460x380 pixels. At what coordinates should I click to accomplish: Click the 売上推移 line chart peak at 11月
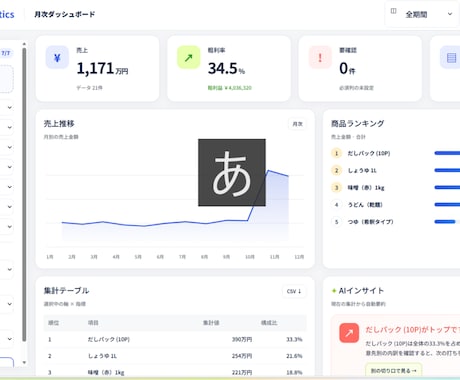[x=269, y=171]
